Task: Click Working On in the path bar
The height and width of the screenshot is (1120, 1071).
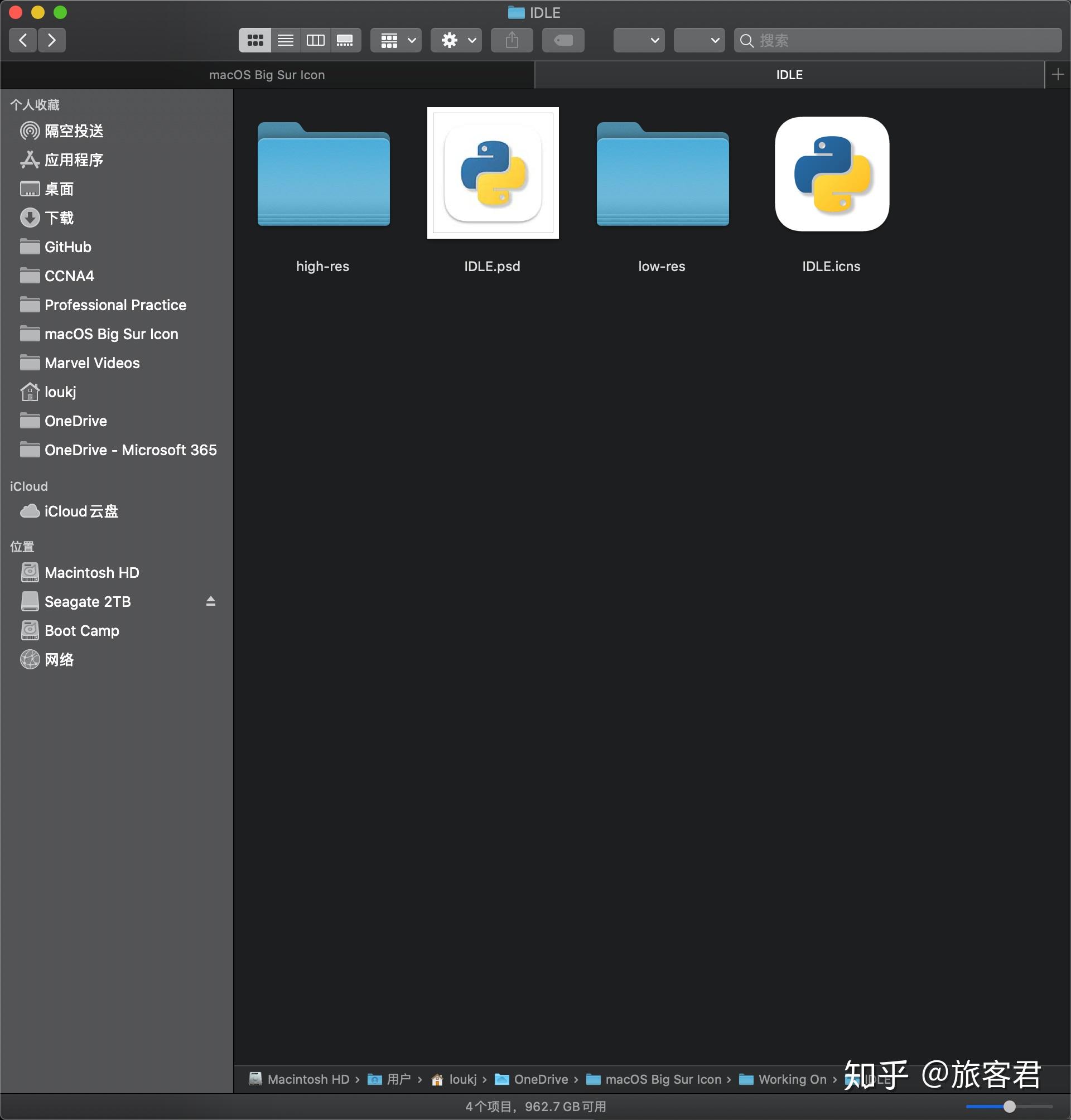Action: (783, 1079)
